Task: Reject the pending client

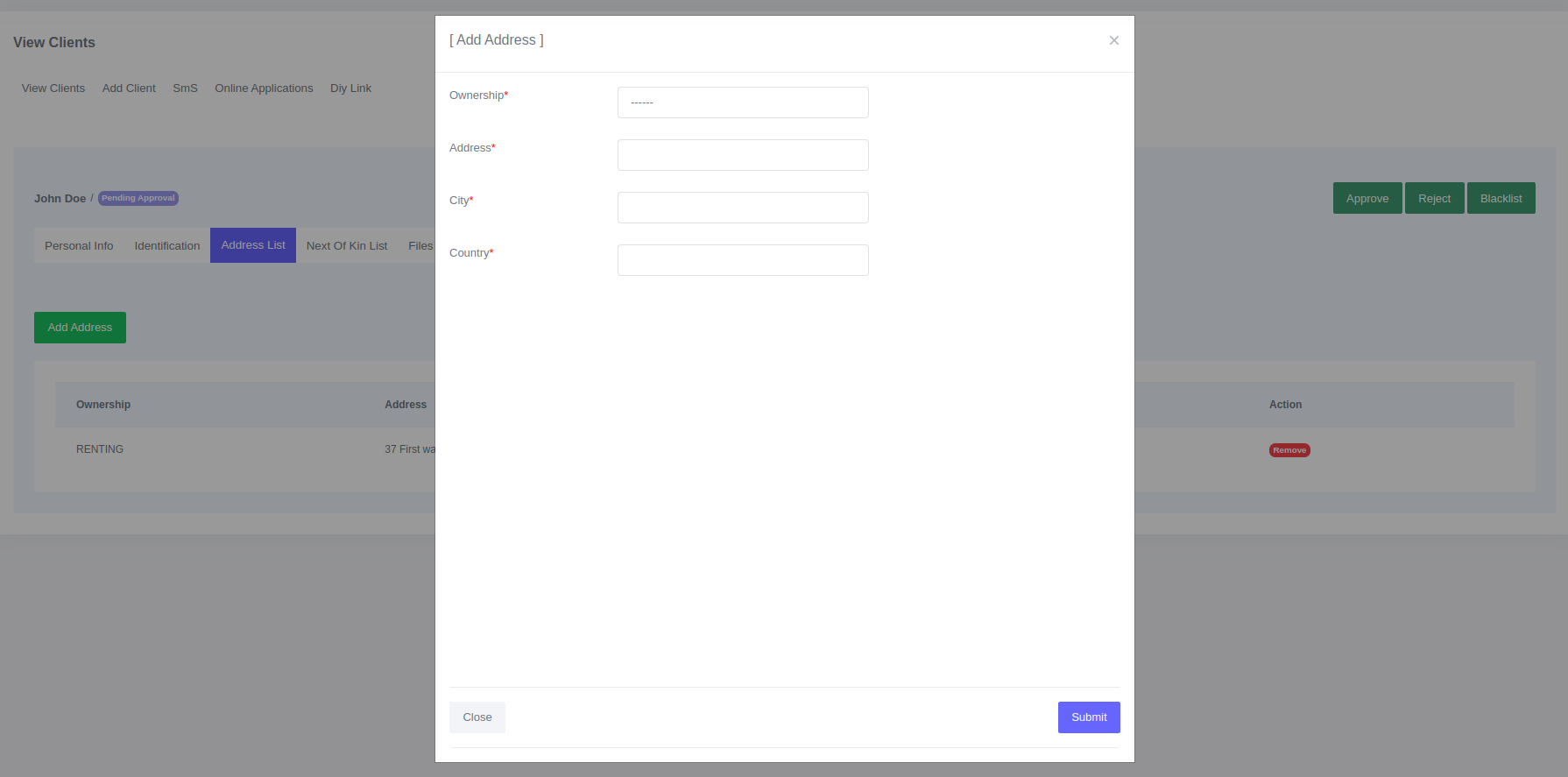Action: pos(1434,199)
